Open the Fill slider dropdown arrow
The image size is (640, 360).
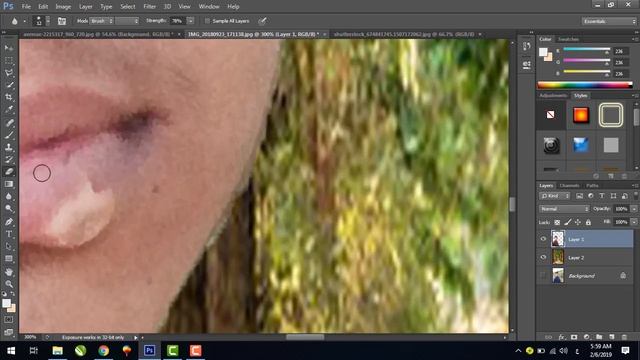634,222
